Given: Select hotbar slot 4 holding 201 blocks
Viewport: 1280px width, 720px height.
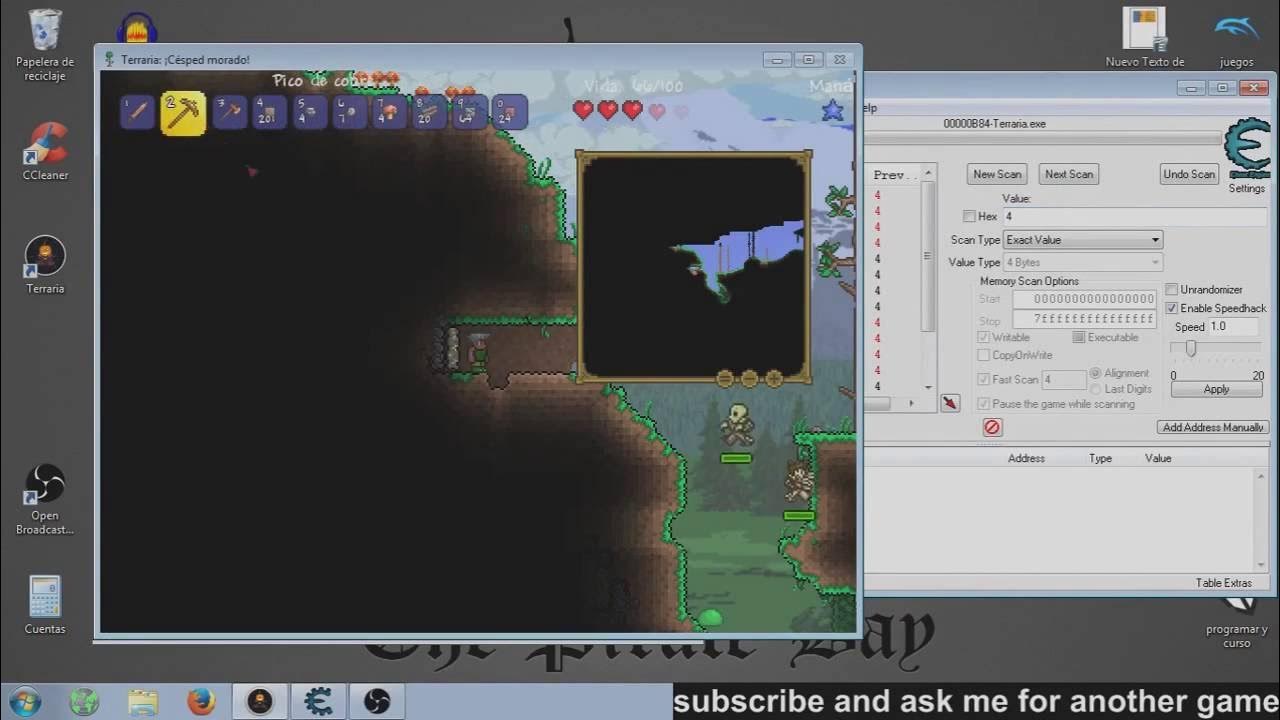Looking at the screenshot, I should [x=269, y=112].
